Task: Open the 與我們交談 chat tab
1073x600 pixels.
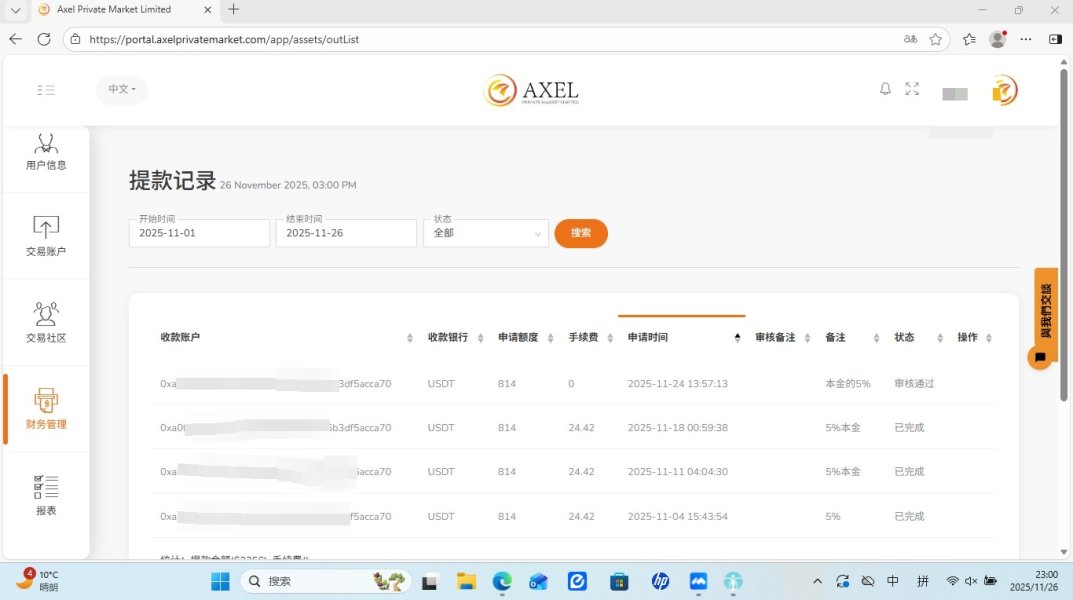Action: [1046, 310]
